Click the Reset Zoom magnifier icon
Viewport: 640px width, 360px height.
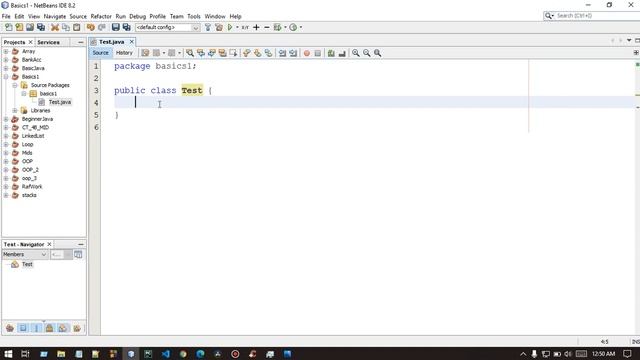pyautogui.click(x=378, y=53)
